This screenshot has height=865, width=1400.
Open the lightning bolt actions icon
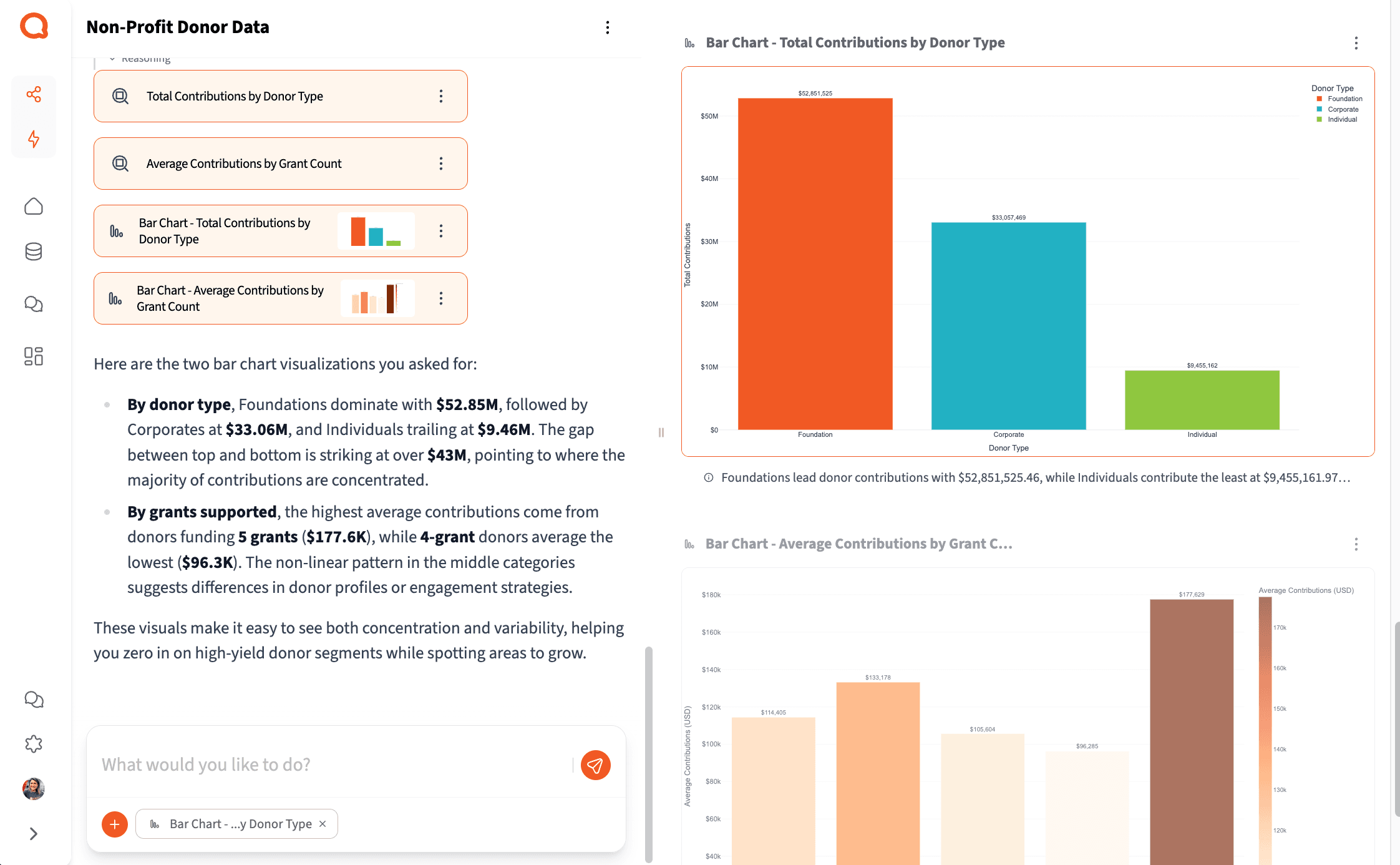[x=34, y=139]
